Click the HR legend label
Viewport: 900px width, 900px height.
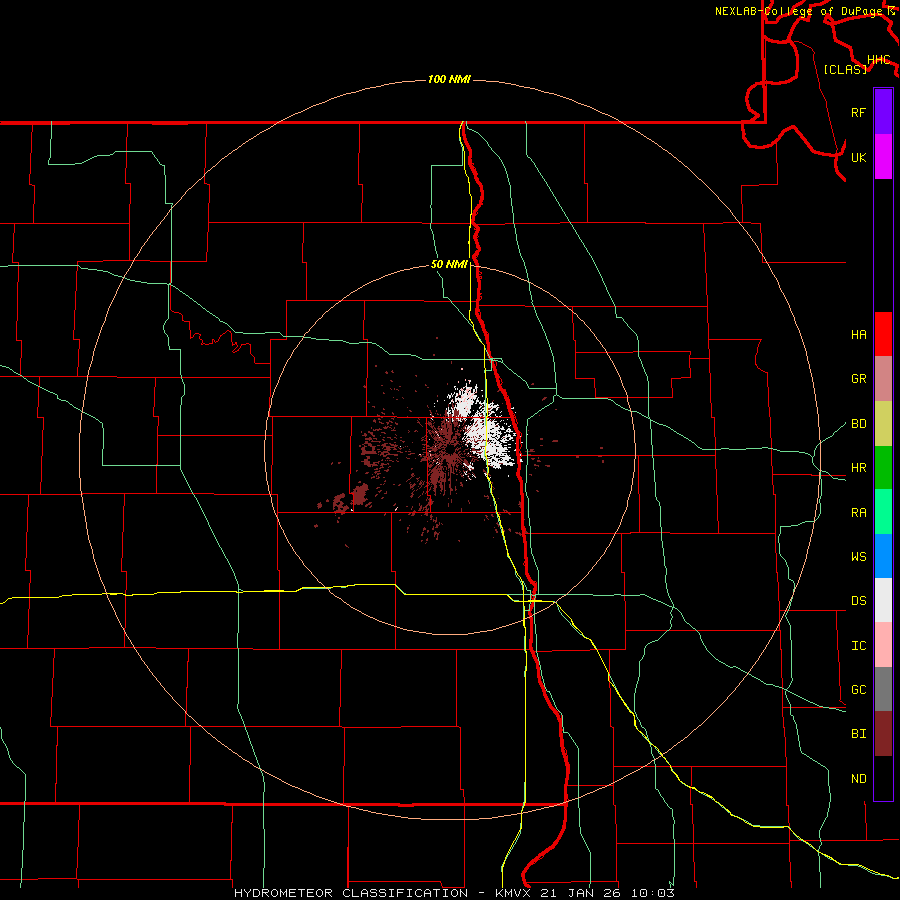click(858, 468)
